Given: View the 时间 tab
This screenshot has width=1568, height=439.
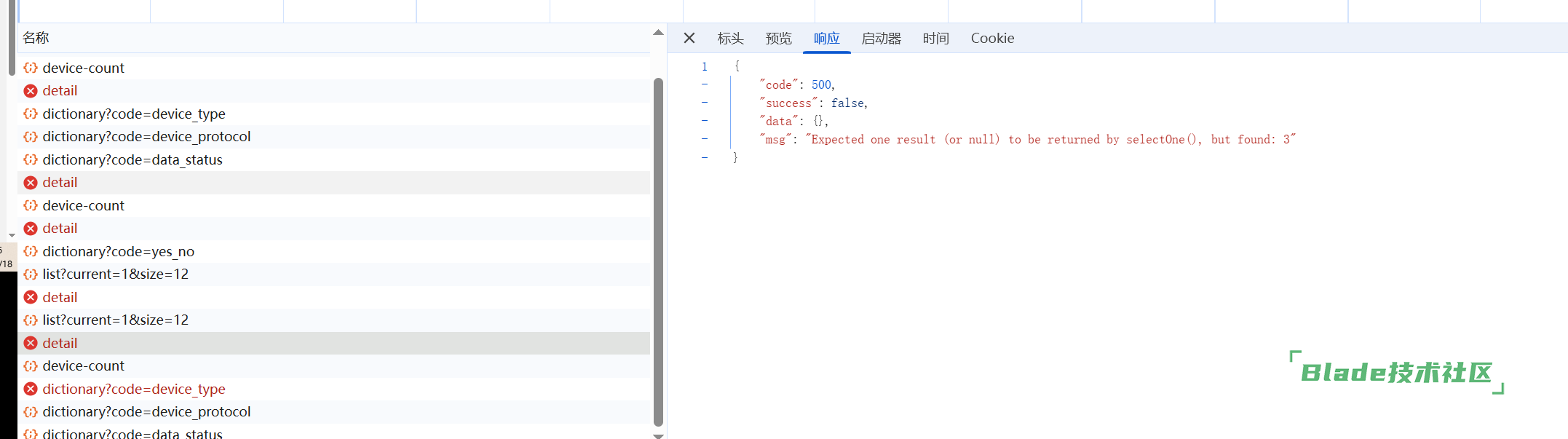Looking at the screenshot, I should (x=935, y=39).
